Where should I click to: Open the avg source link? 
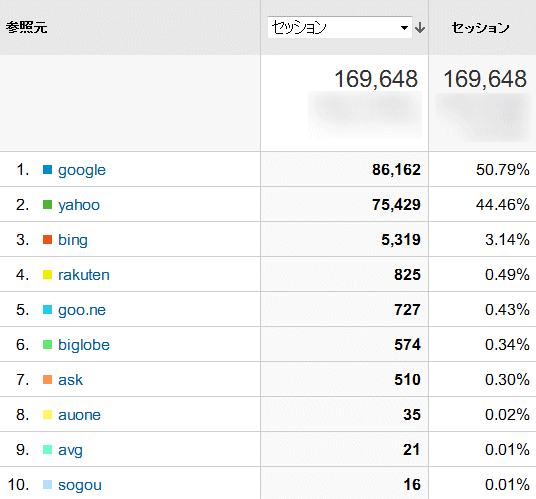click(70, 450)
